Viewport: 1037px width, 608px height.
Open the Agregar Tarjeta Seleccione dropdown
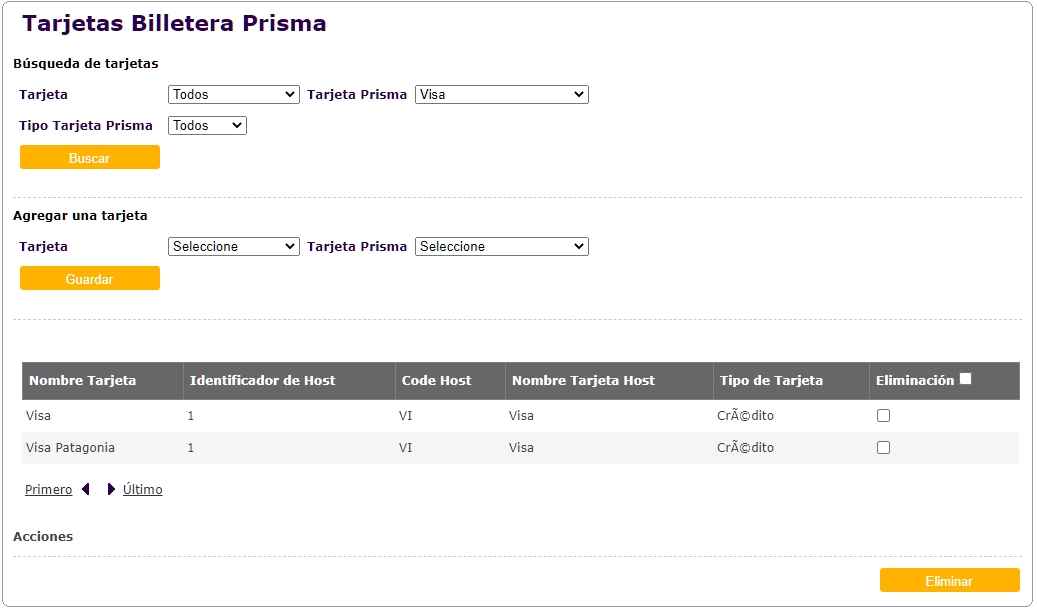[x=233, y=247]
